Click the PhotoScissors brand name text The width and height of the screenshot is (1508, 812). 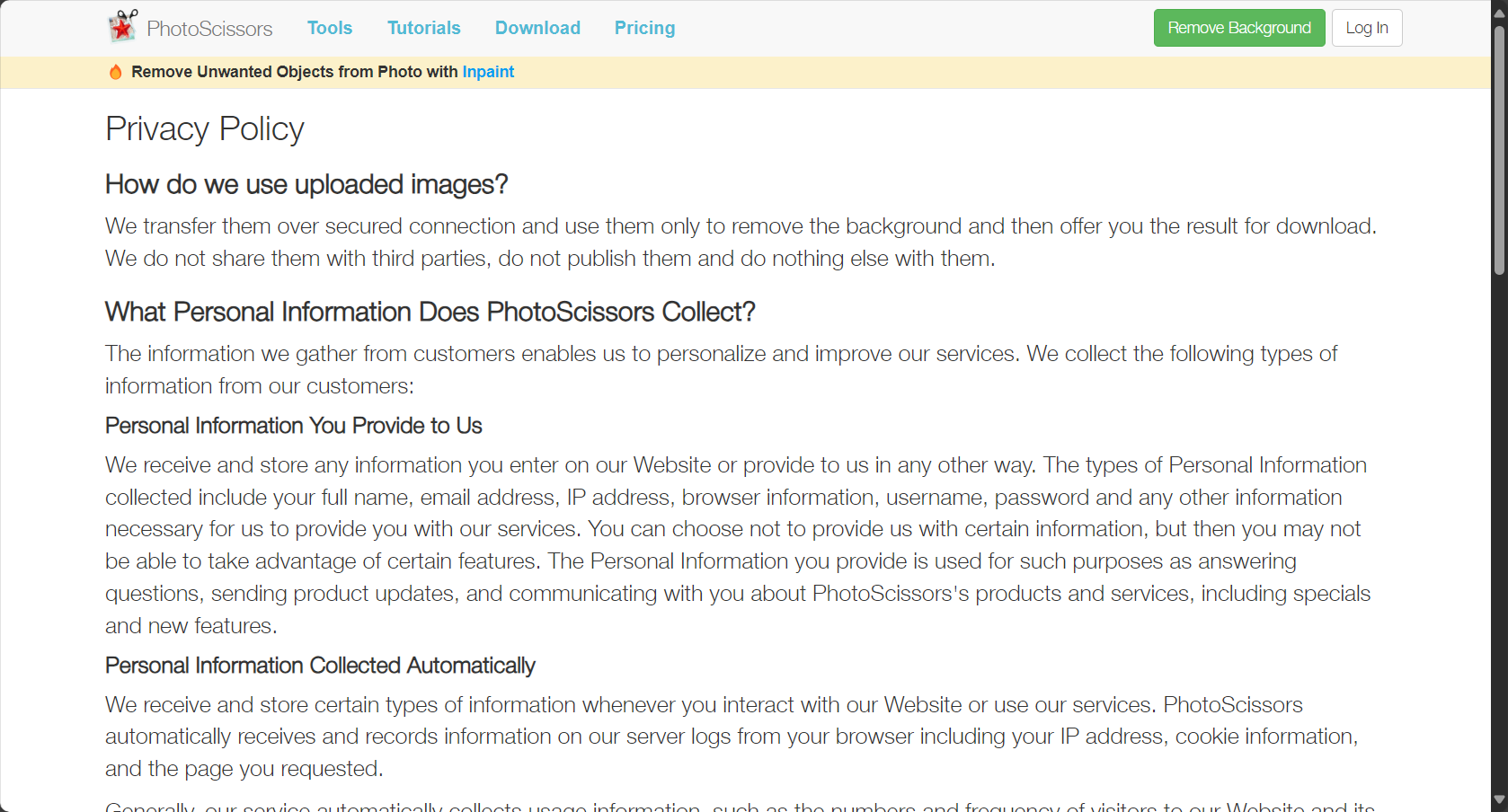(209, 29)
